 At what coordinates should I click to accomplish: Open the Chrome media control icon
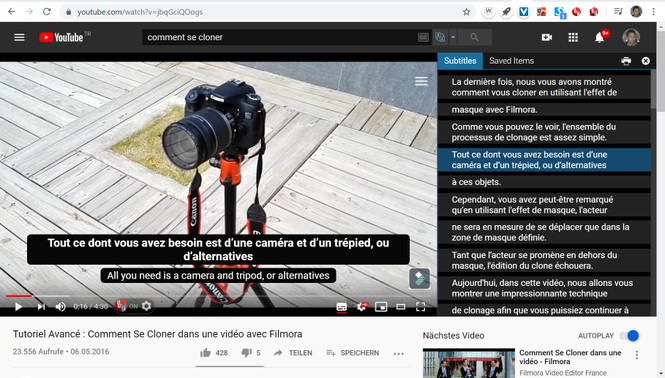click(618, 12)
